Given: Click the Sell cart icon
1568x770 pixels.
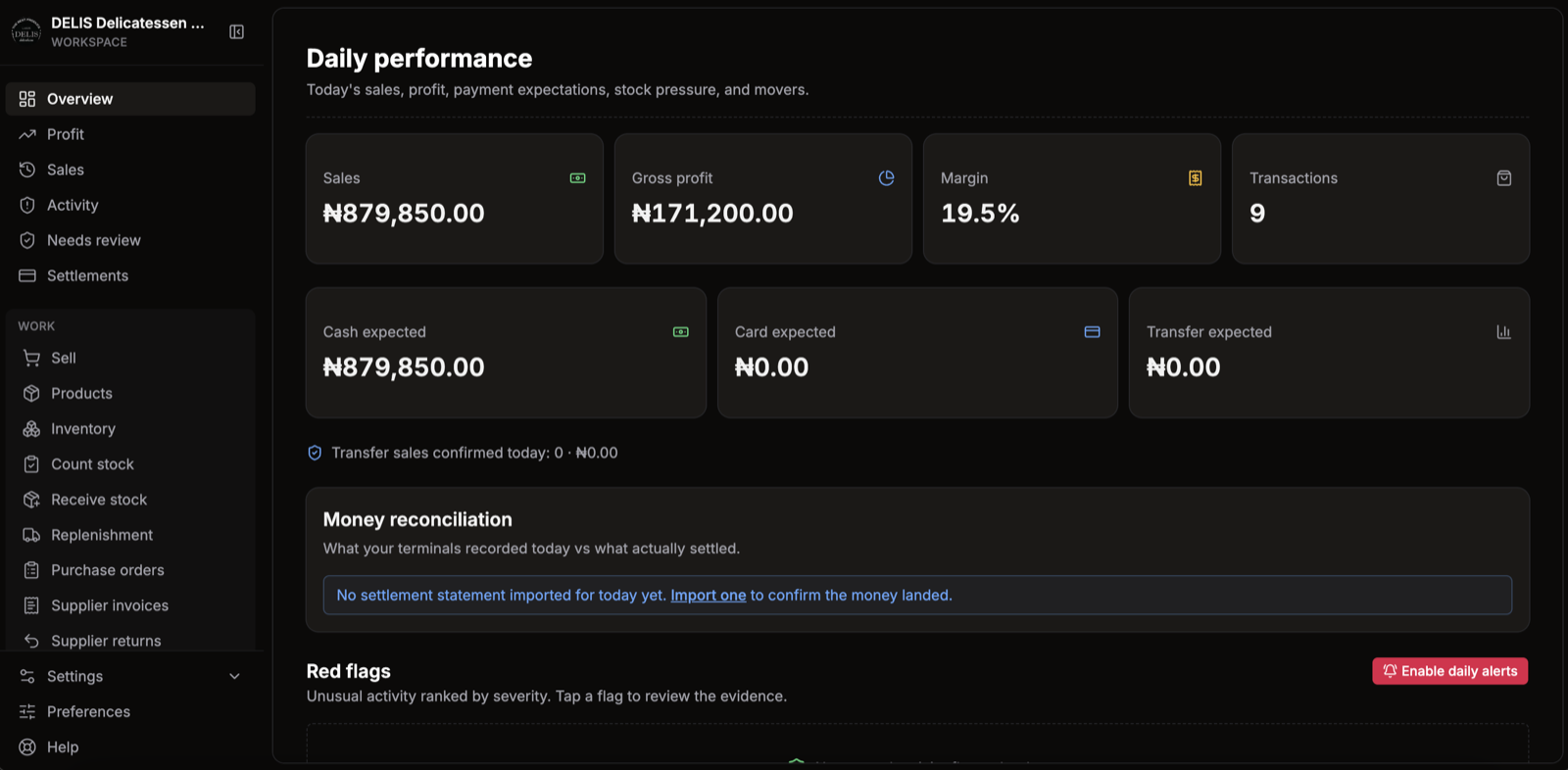Looking at the screenshot, I should pos(31,358).
